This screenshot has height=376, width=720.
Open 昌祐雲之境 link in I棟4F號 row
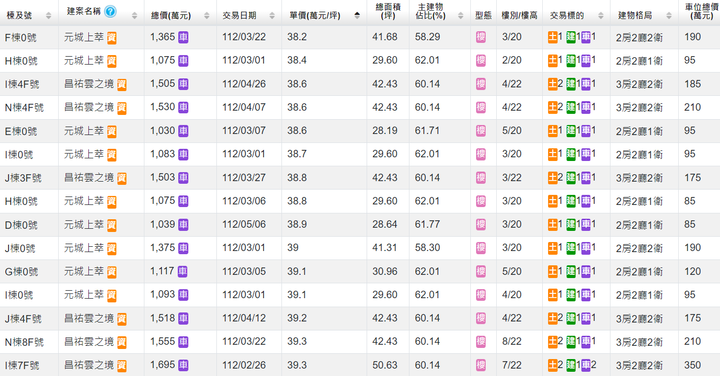point(89,84)
